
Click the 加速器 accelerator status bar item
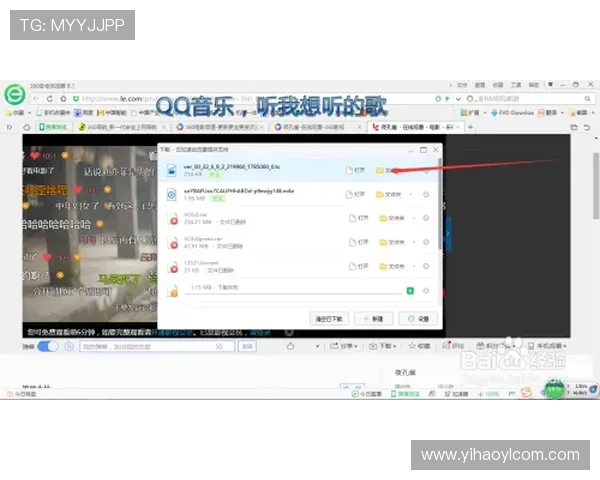456,394
